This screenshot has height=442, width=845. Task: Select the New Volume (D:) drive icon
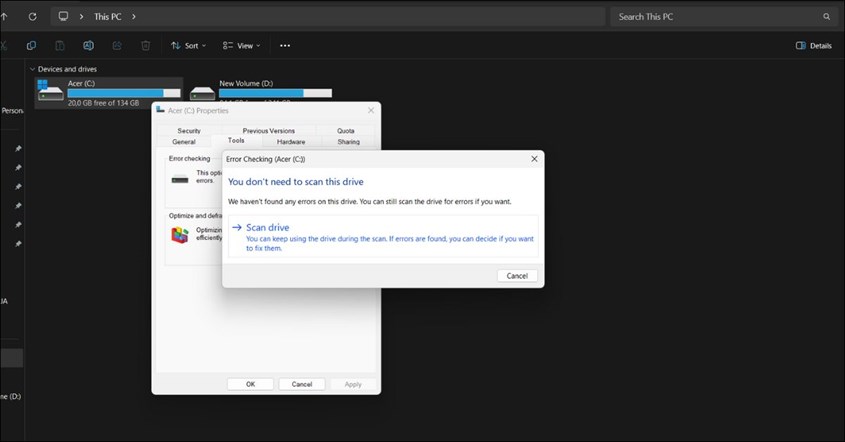pos(203,93)
